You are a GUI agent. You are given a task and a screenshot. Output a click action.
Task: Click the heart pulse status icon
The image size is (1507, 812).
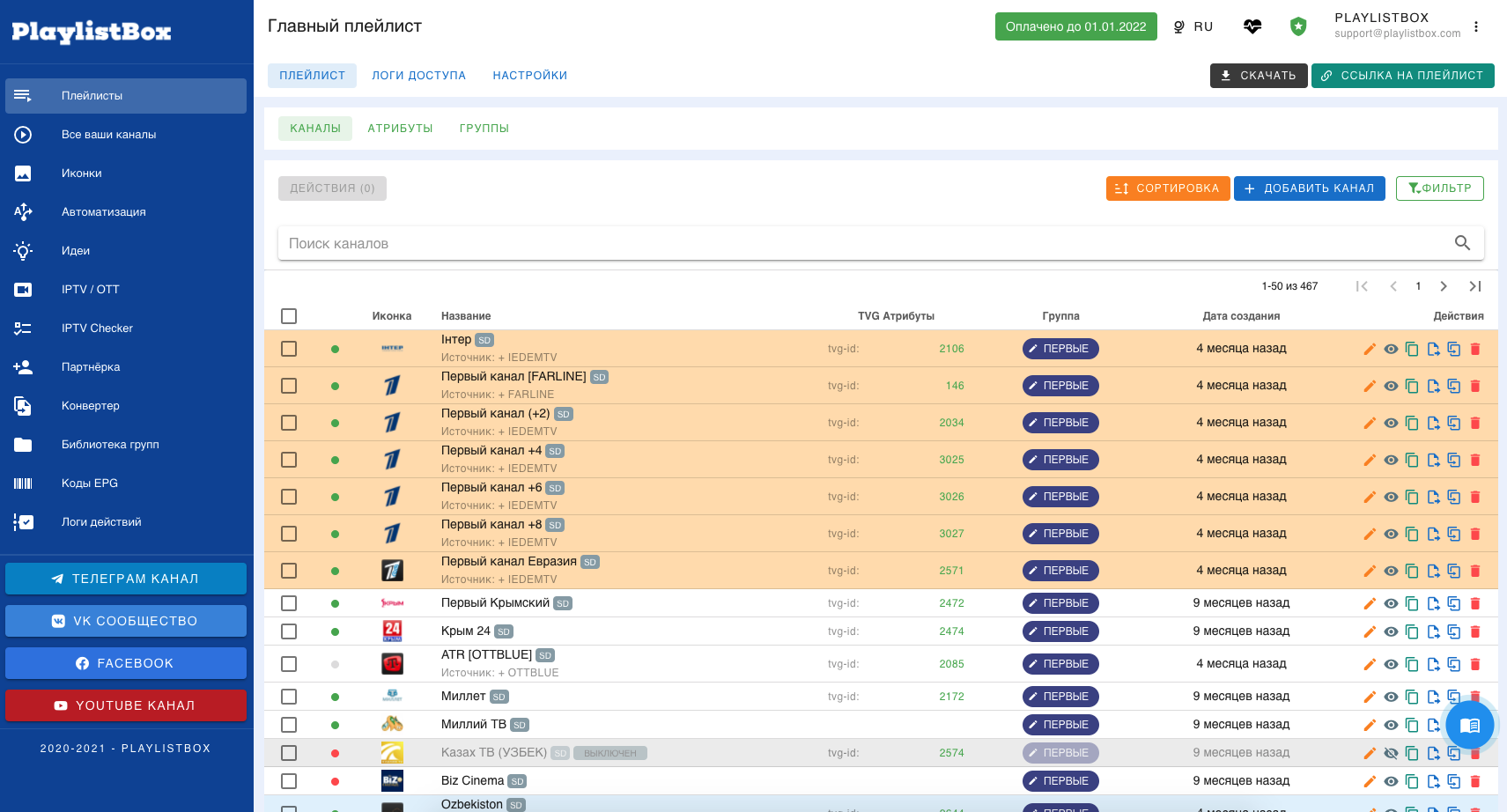coord(1252,26)
